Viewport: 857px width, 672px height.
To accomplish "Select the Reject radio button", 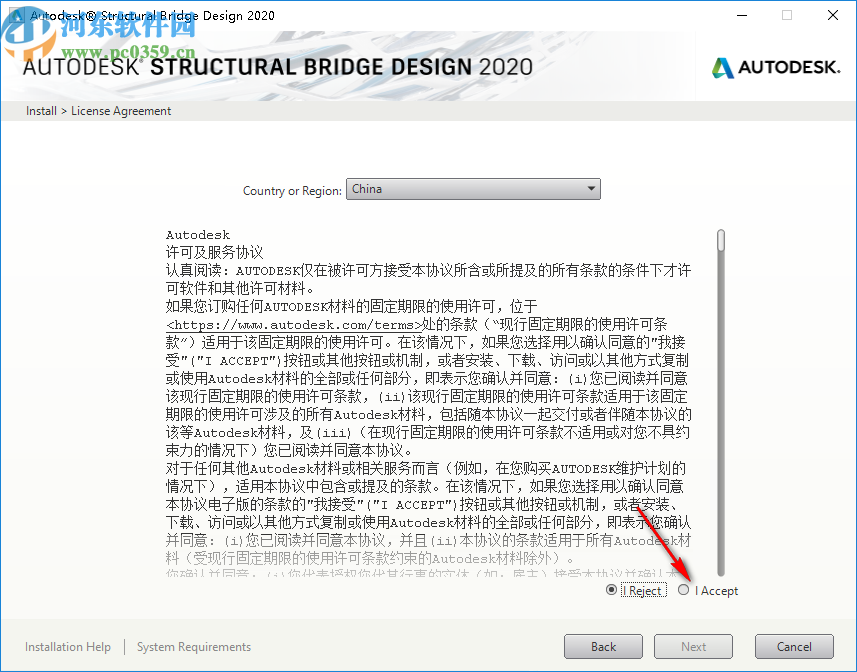I will tap(612, 590).
